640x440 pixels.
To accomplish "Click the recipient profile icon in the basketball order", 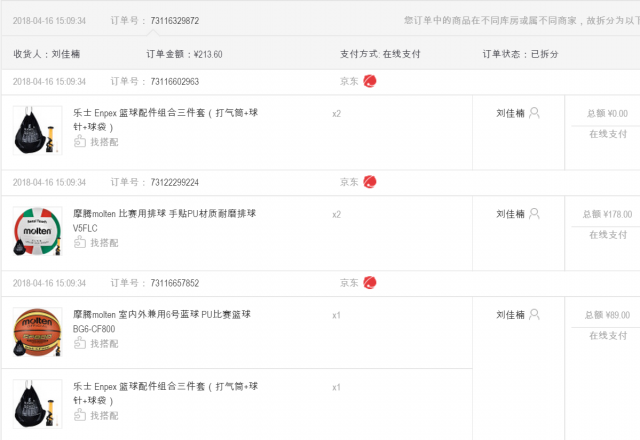I will (x=534, y=314).
